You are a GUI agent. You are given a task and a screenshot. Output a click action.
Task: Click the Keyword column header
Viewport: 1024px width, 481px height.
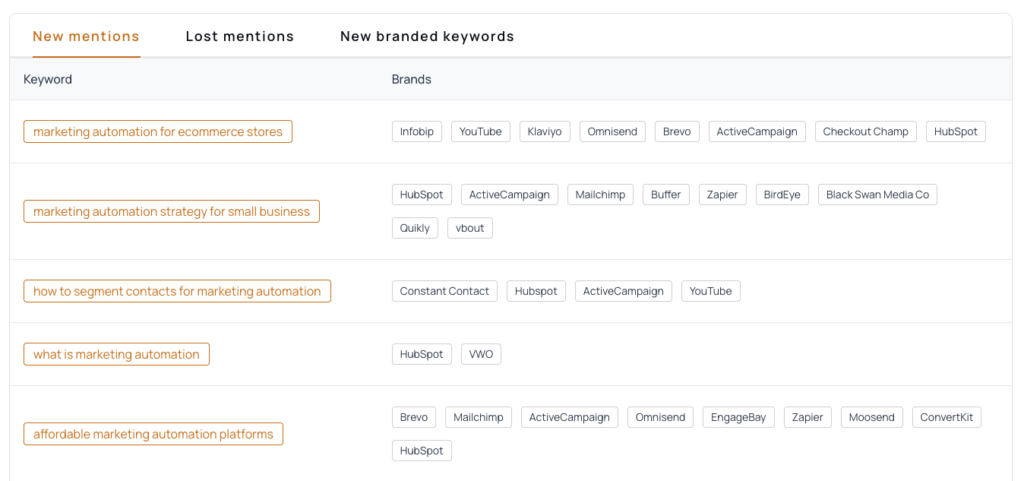48,80
